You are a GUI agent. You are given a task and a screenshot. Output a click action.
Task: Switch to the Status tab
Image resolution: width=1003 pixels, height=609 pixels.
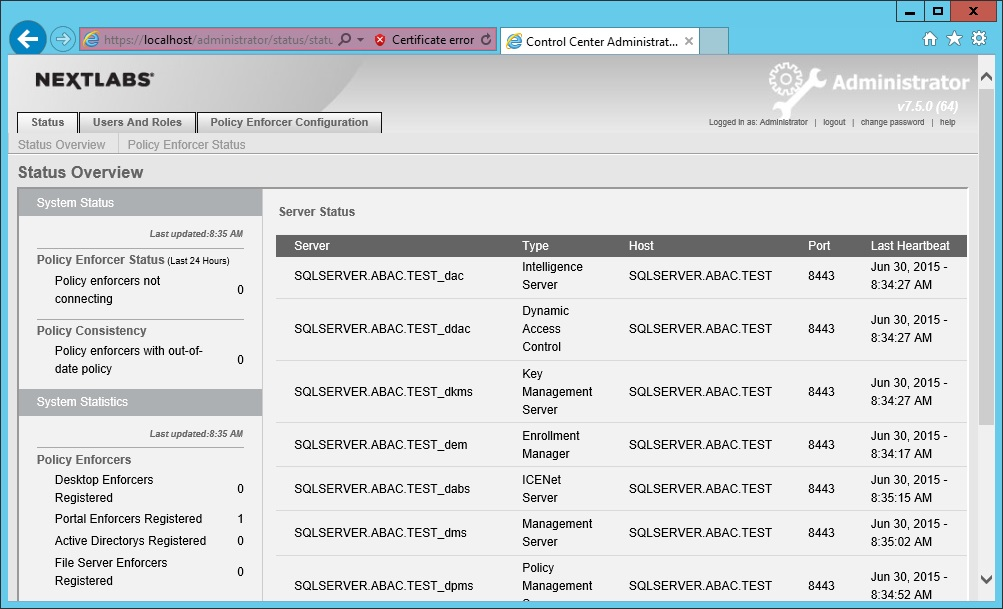[x=47, y=122]
